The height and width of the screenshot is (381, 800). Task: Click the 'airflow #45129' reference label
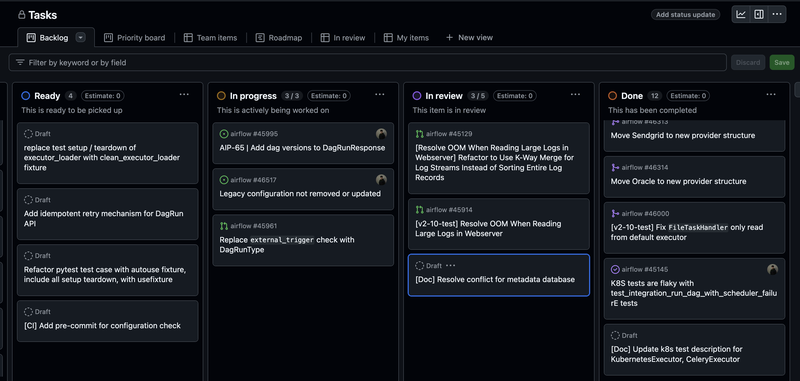449,134
